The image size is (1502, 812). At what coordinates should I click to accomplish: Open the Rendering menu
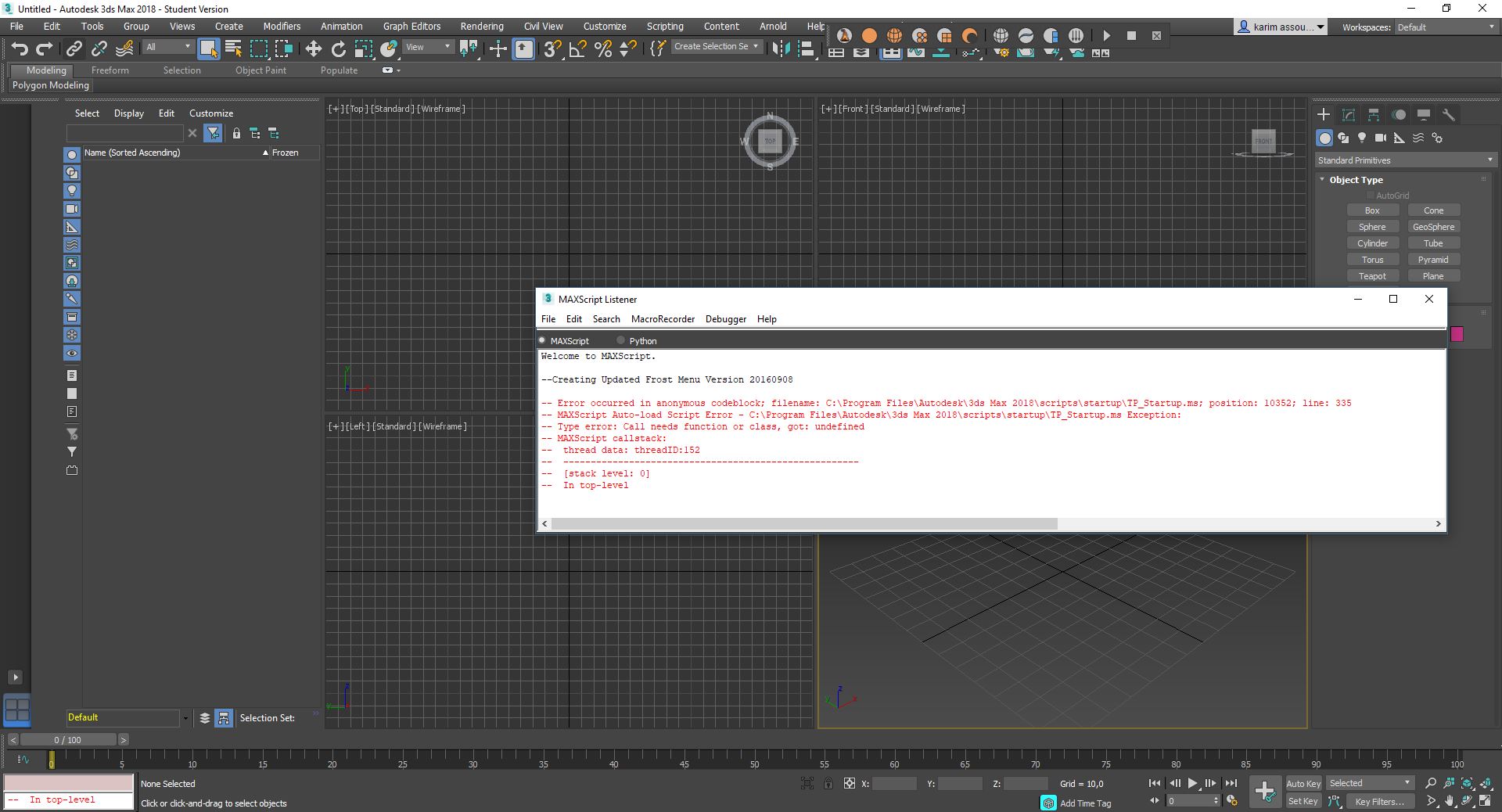[x=481, y=26]
